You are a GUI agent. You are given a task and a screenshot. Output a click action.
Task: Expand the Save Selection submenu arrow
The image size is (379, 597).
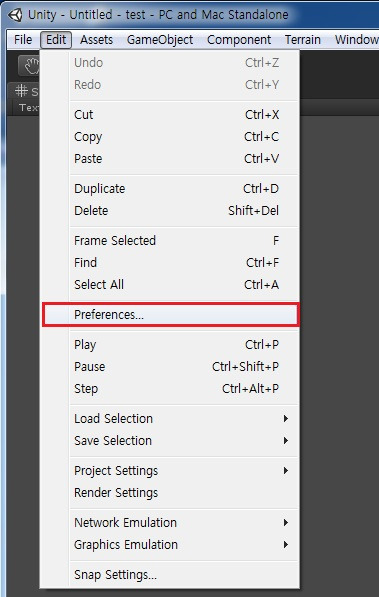click(x=286, y=441)
